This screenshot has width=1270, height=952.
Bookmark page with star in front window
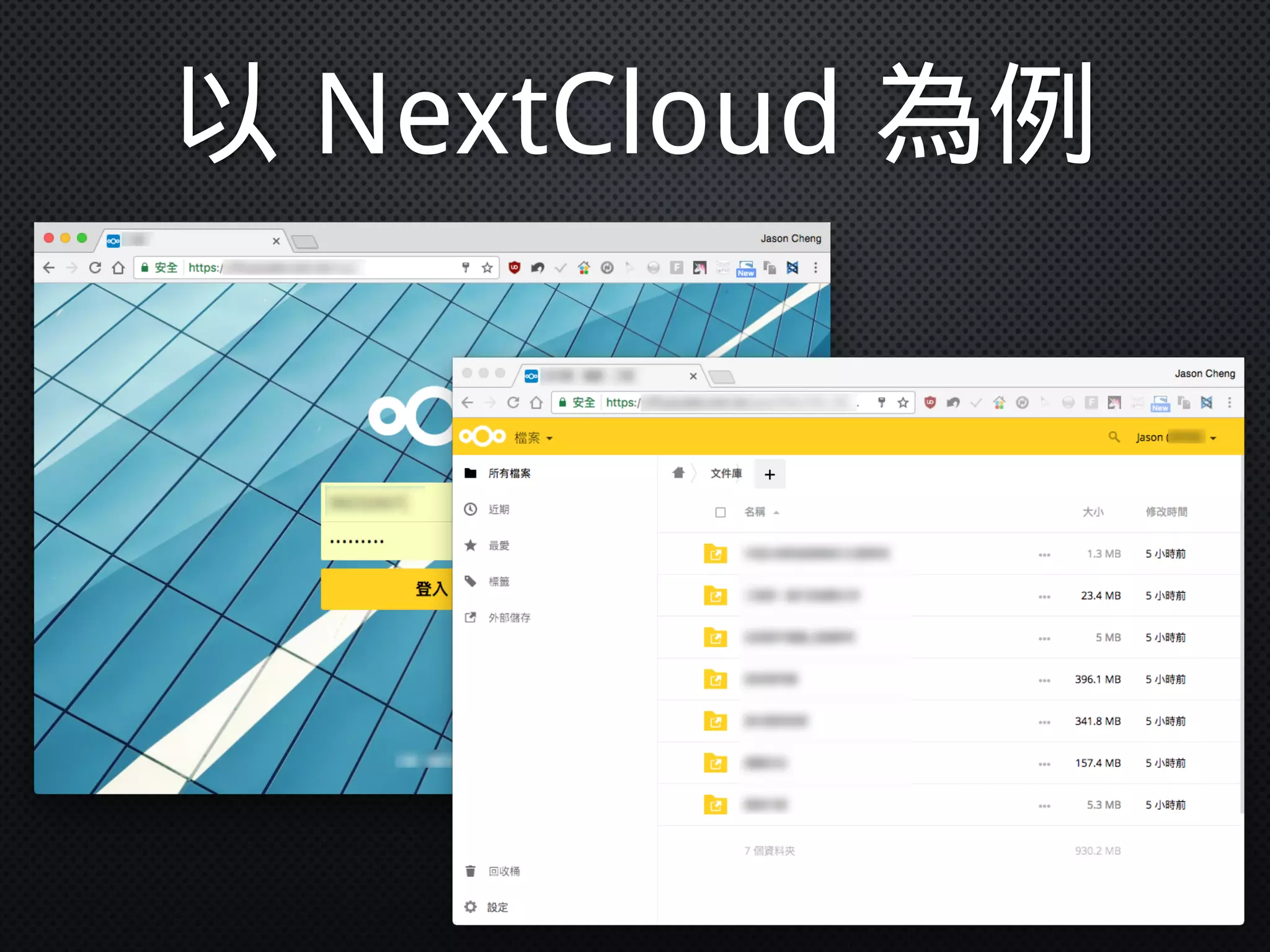[903, 403]
